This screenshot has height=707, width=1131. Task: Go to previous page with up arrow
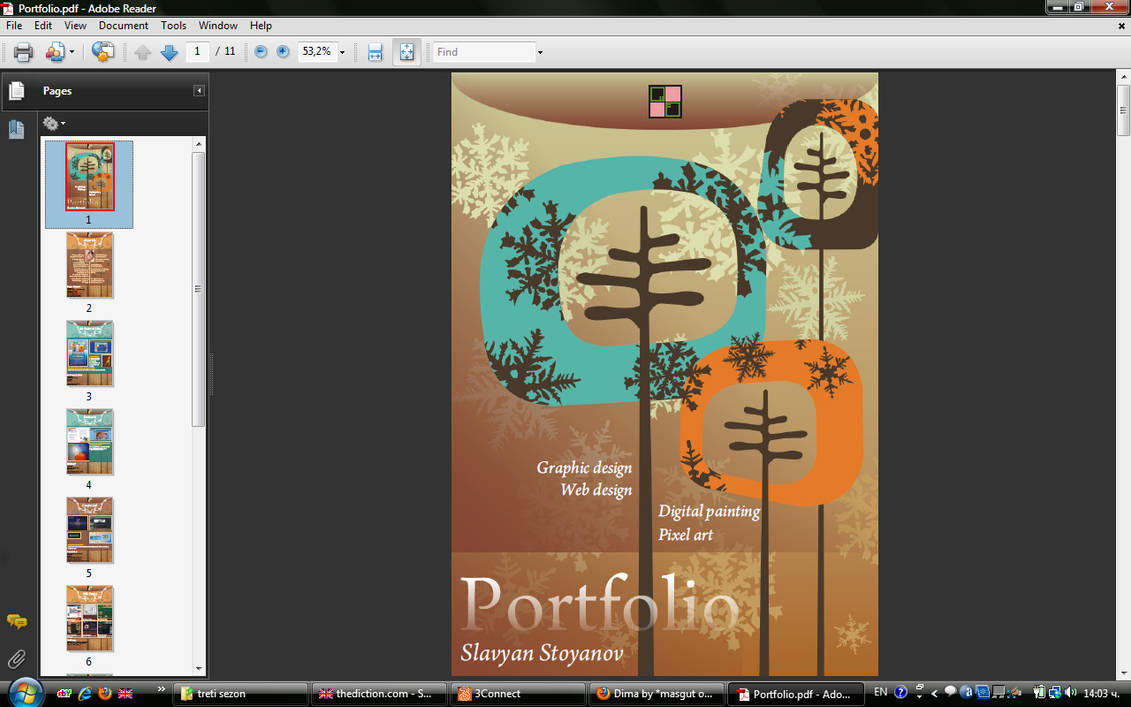[x=142, y=52]
